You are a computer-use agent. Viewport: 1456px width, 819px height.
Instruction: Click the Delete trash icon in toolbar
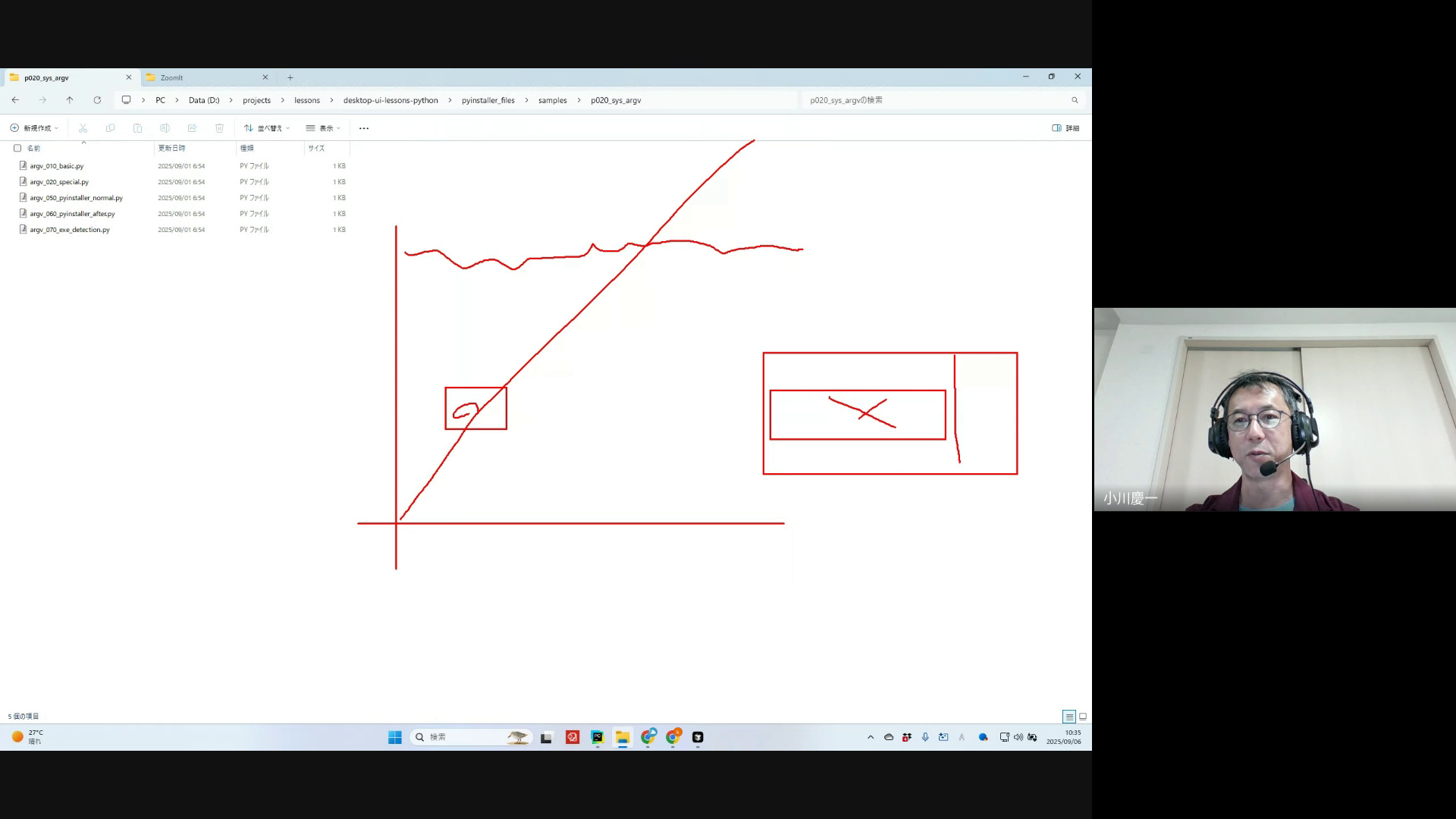click(x=219, y=128)
